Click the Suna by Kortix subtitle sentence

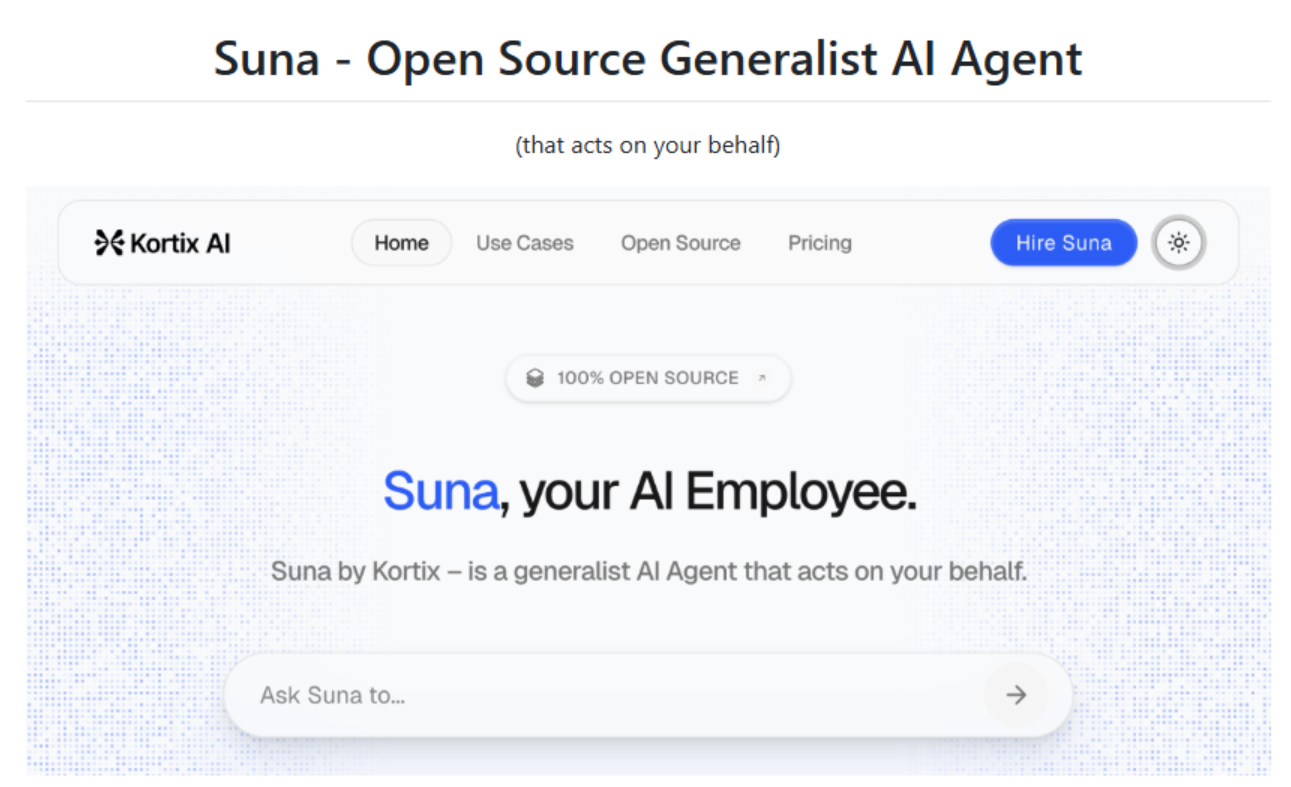point(648,572)
